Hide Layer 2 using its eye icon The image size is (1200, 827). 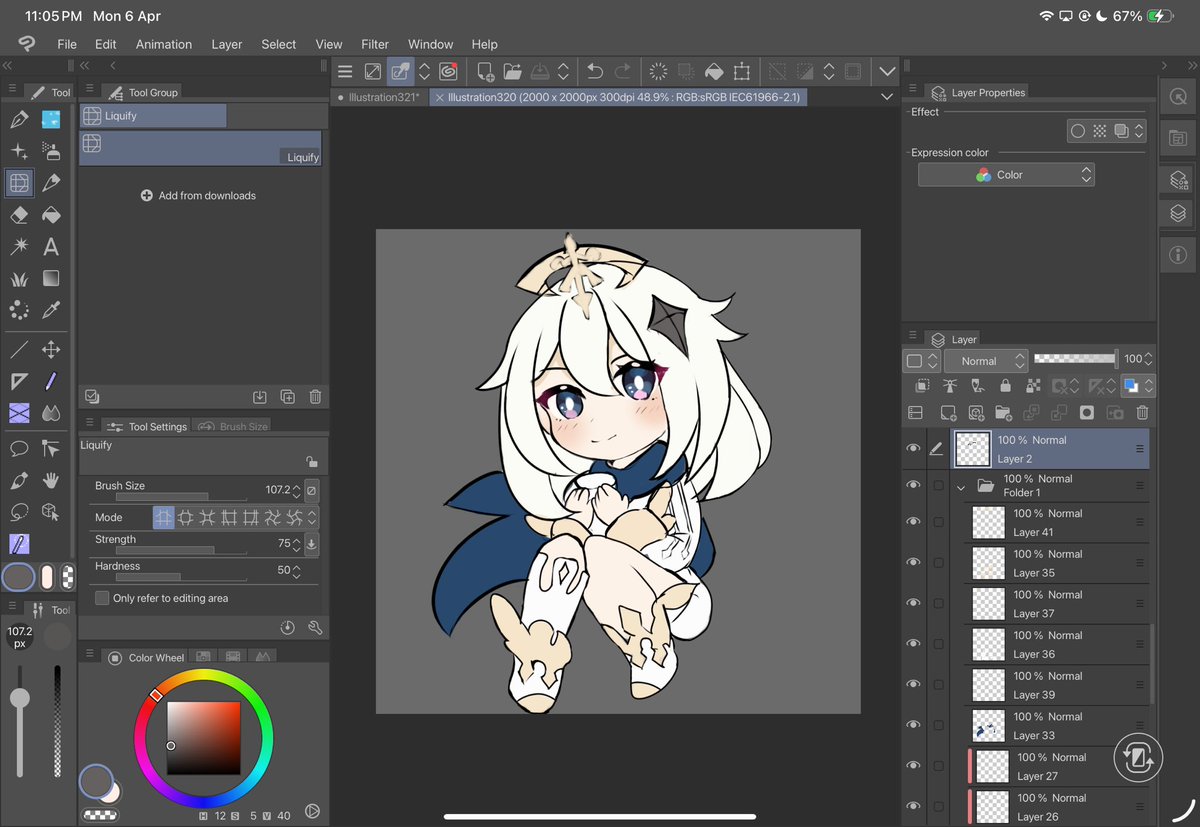click(912, 449)
